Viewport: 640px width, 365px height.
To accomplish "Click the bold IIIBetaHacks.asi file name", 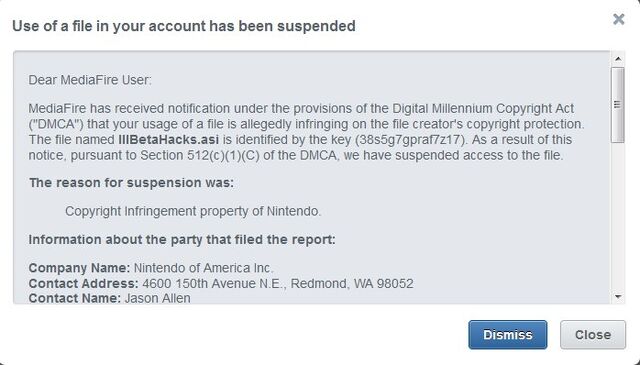I will pyautogui.click(x=169, y=140).
